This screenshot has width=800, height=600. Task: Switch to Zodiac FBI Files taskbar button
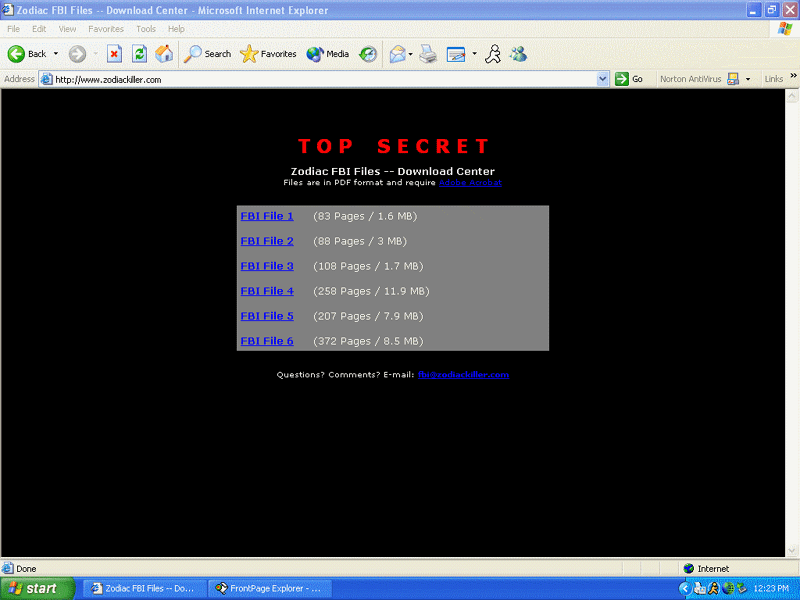coord(144,589)
